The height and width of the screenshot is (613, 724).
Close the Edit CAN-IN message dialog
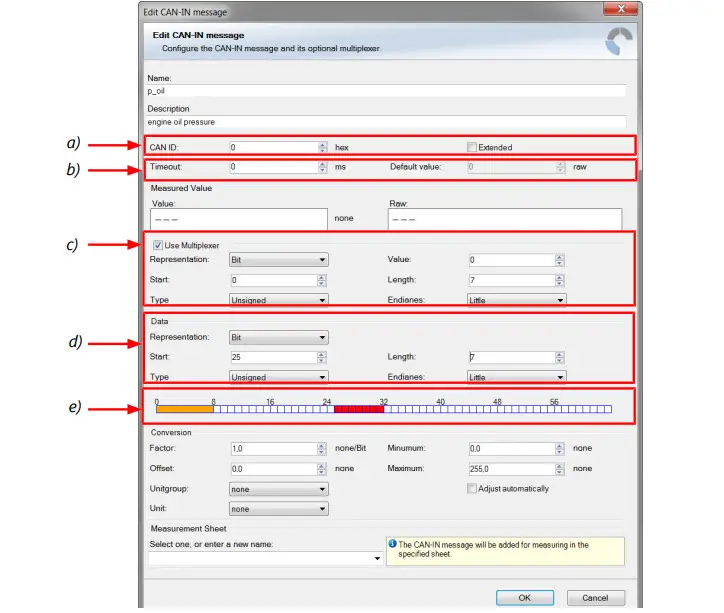tap(621, 8)
